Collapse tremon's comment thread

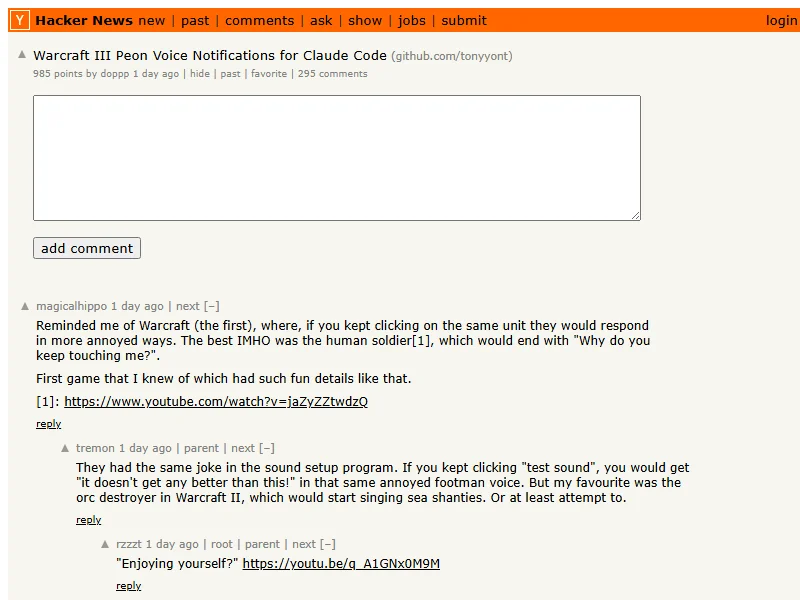pyautogui.click(x=267, y=448)
